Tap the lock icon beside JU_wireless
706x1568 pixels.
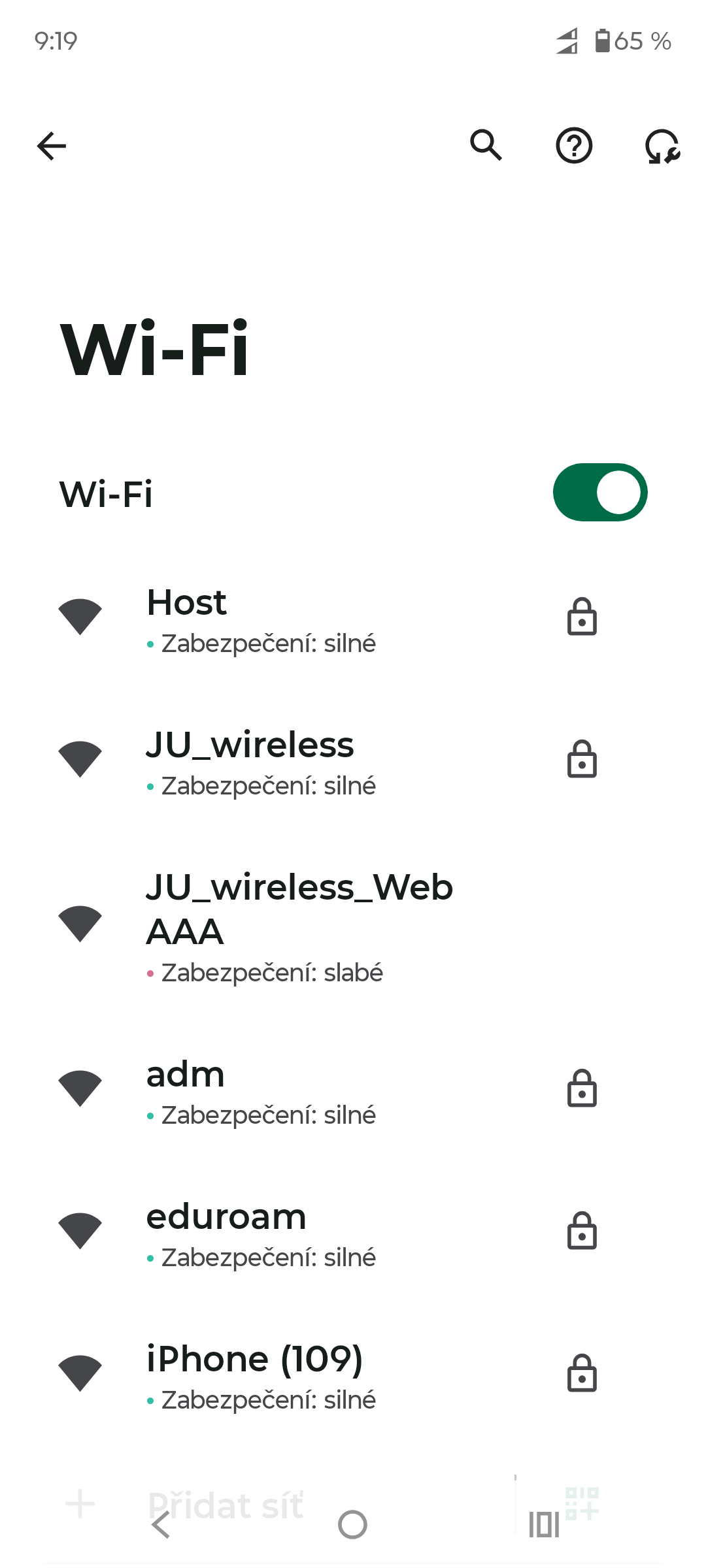point(582,759)
